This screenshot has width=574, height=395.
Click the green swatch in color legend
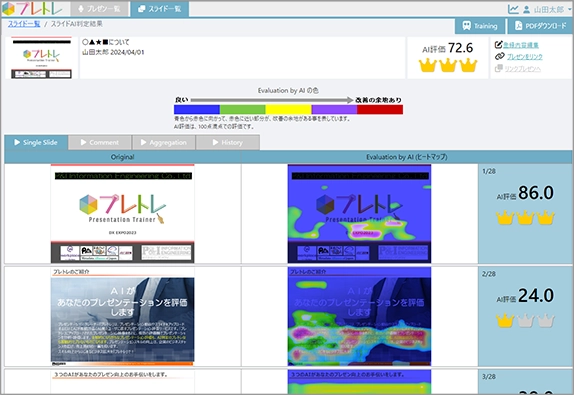(242, 109)
